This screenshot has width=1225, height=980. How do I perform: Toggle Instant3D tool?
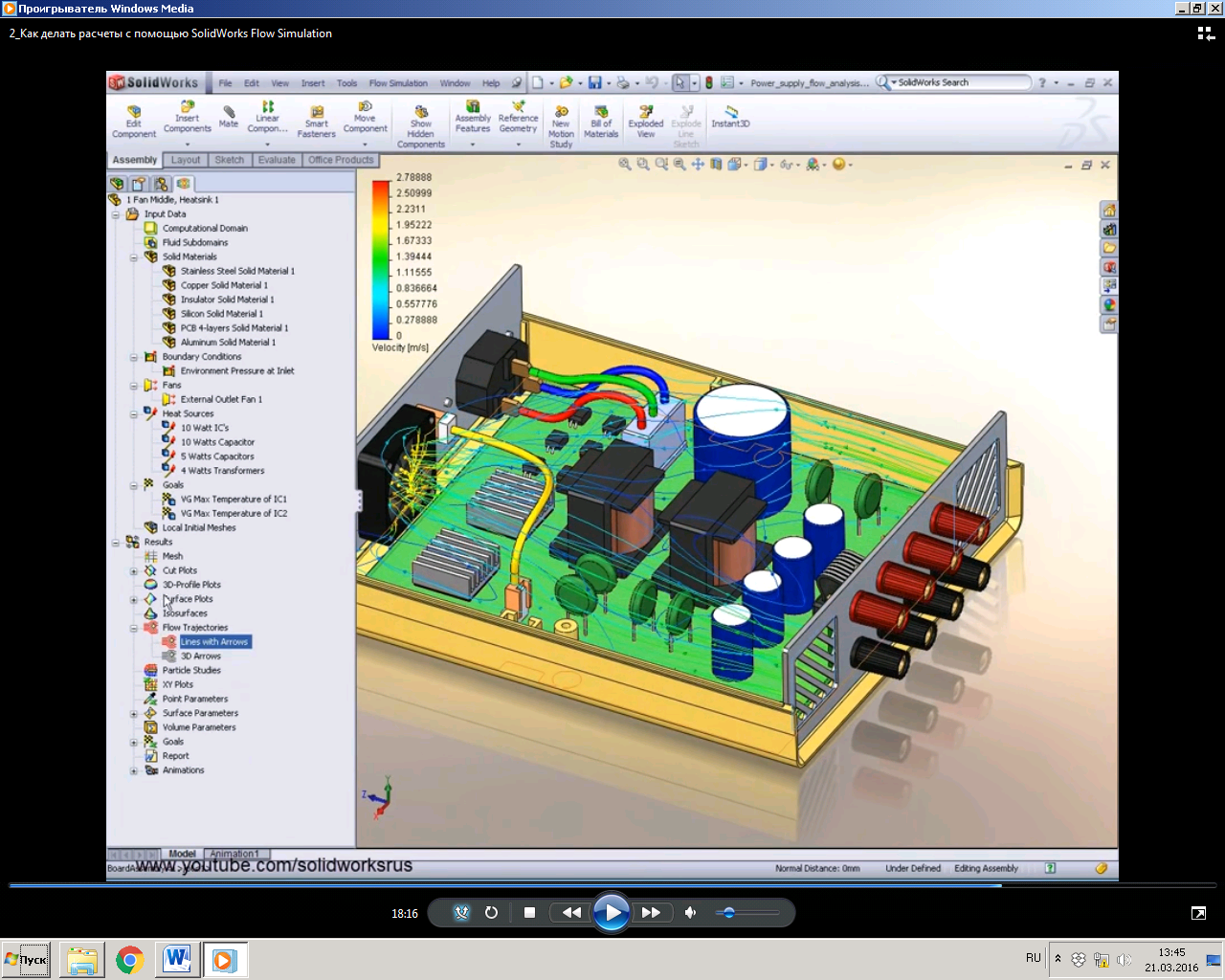click(730, 117)
